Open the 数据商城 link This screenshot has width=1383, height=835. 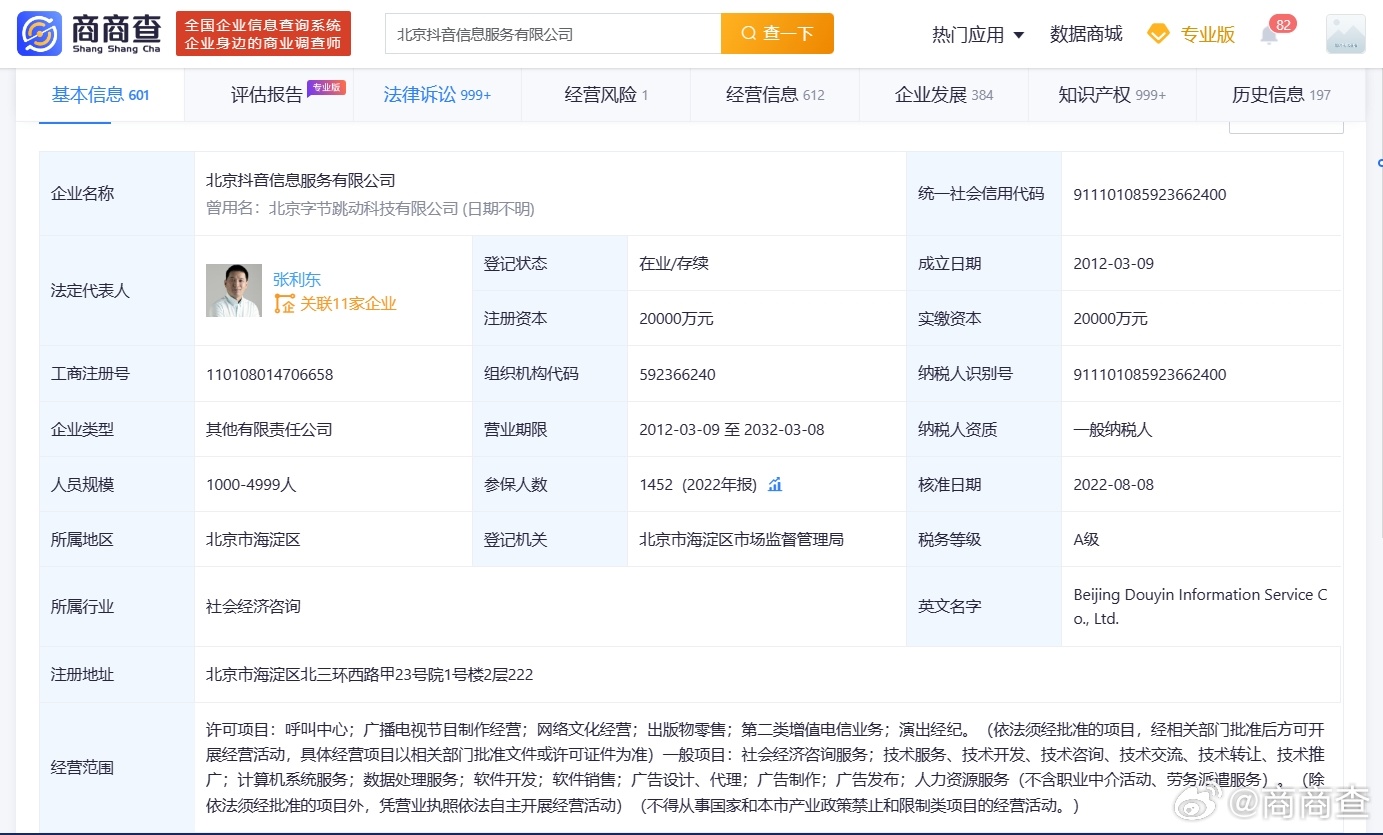1086,34
